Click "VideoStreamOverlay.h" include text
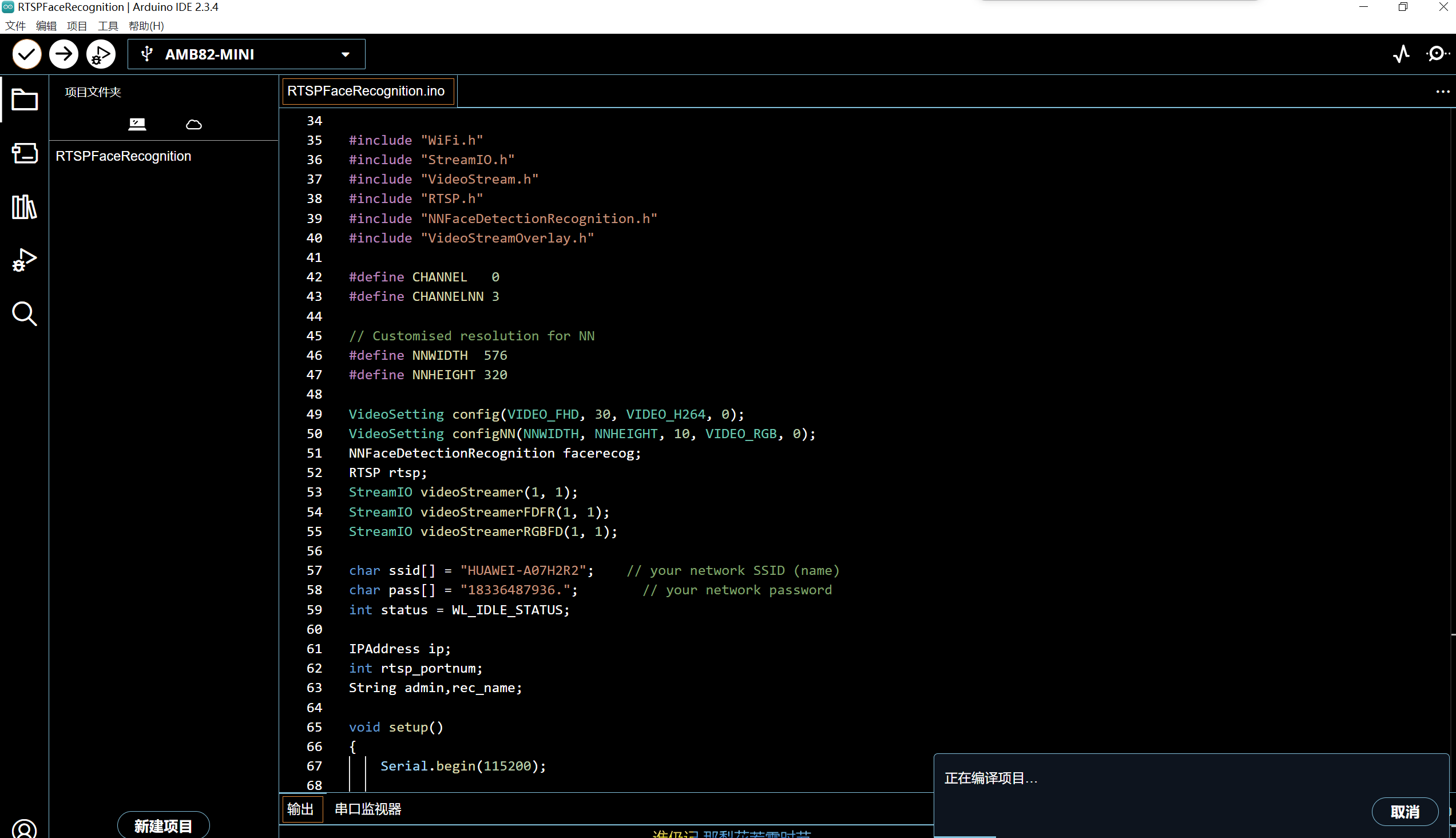Viewport: 1456px width, 838px height. [x=507, y=238]
